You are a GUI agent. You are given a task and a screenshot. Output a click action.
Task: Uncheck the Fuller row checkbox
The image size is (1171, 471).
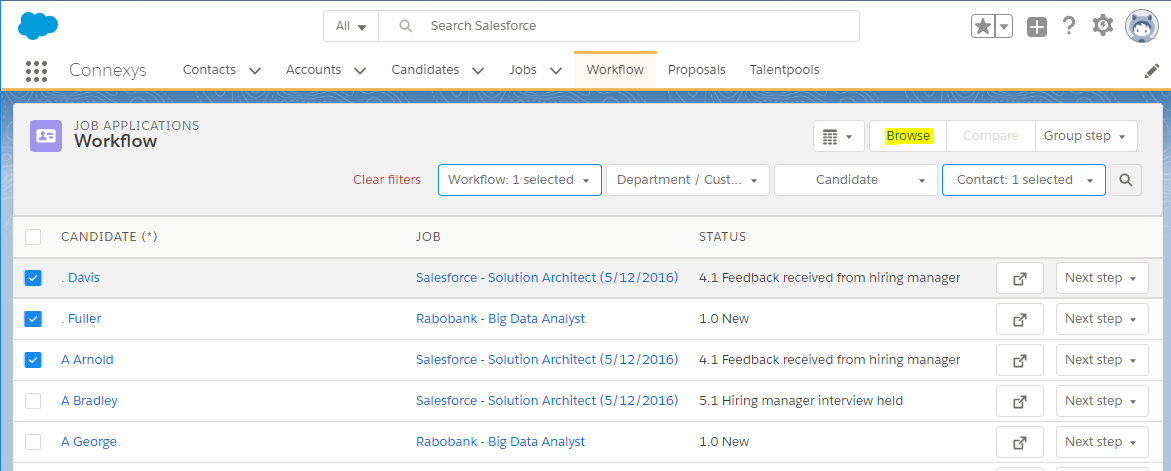tap(33, 319)
